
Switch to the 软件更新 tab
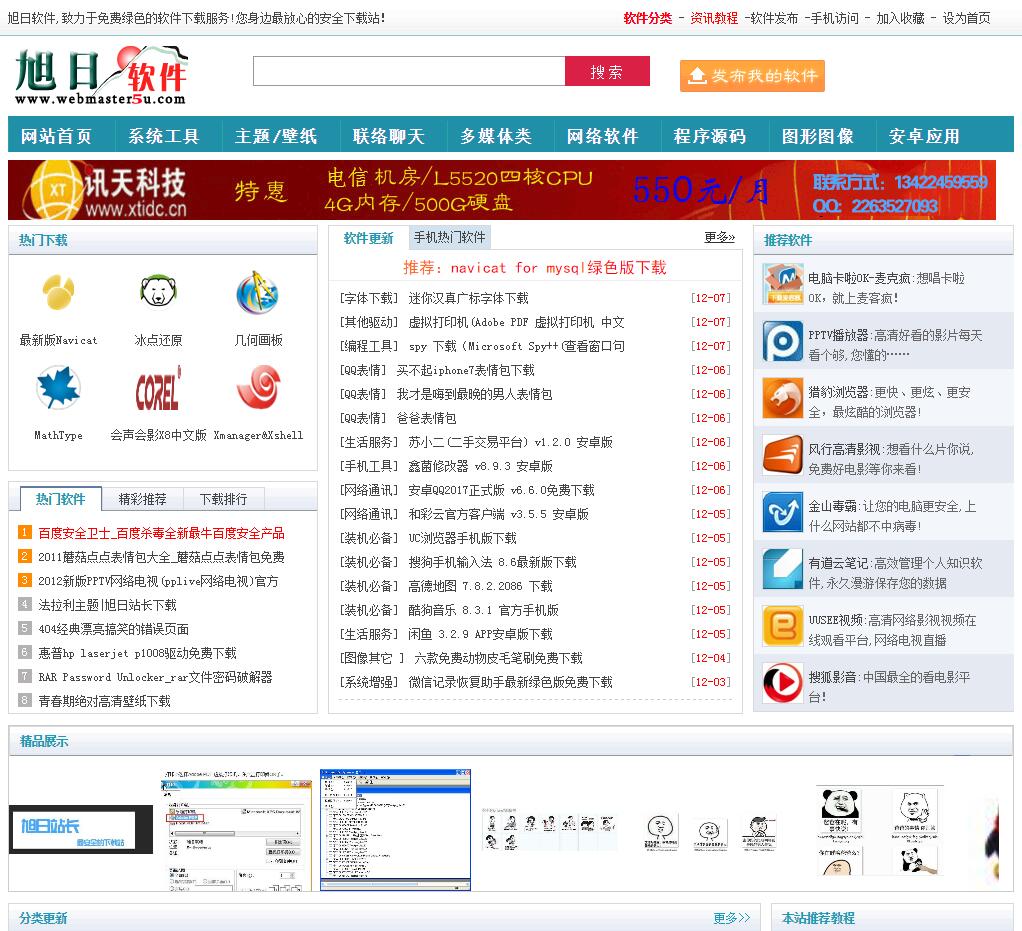click(x=368, y=238)
